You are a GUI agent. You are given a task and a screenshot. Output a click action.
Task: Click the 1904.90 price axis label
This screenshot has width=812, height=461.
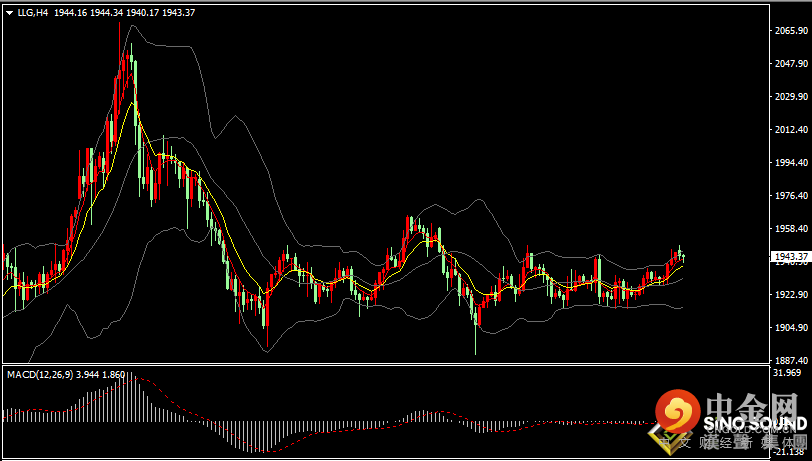[791, 328]
